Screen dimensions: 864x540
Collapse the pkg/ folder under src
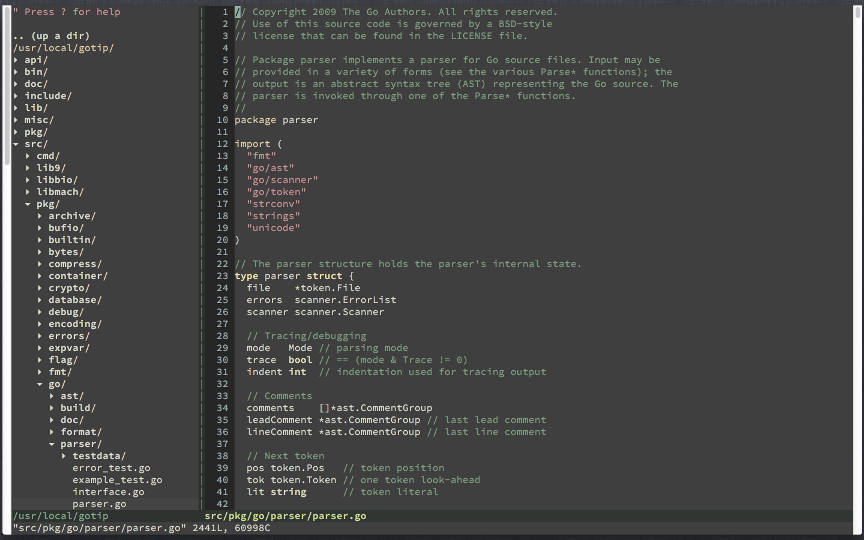(x=28, y=204)
